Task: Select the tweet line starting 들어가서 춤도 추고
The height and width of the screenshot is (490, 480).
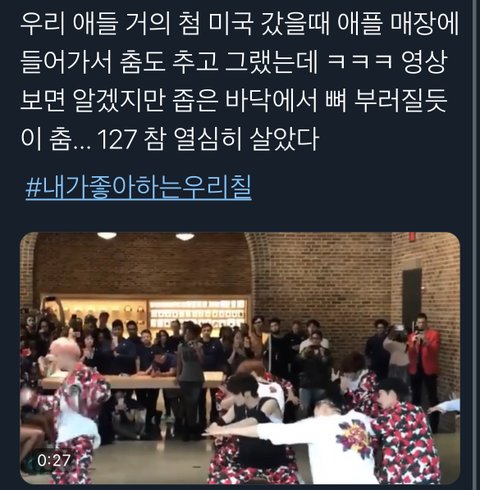Action: pyautogui.click(x=233, y=62)
